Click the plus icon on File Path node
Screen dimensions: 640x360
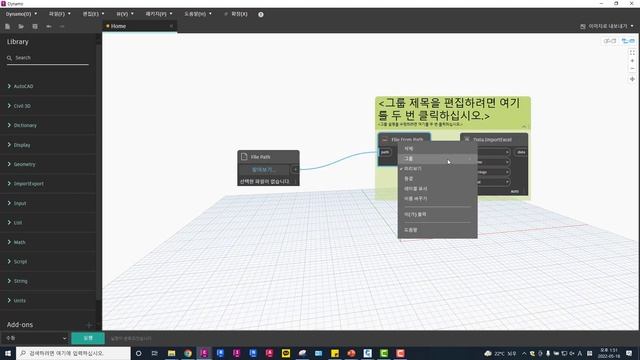[x=295, y=169]
